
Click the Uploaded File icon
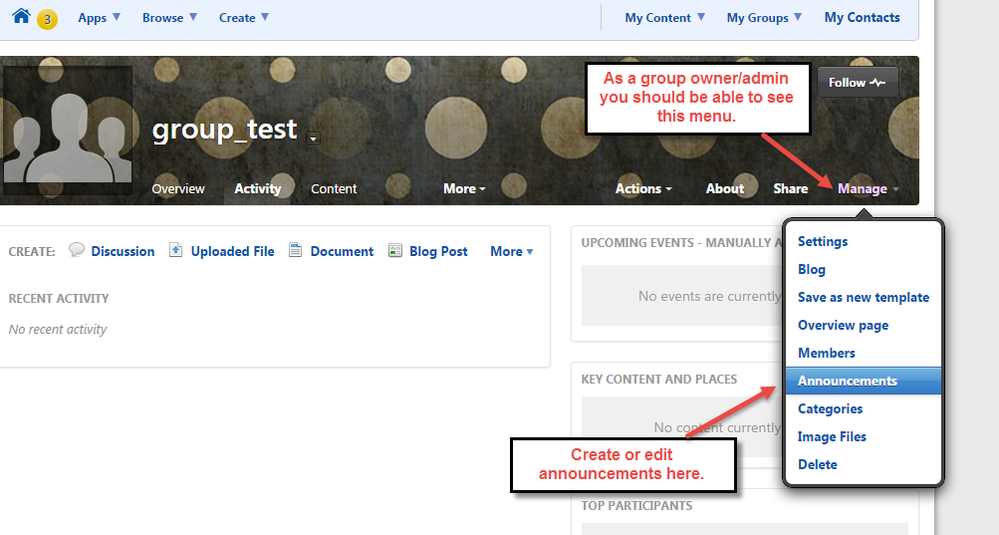click(176, 251)
